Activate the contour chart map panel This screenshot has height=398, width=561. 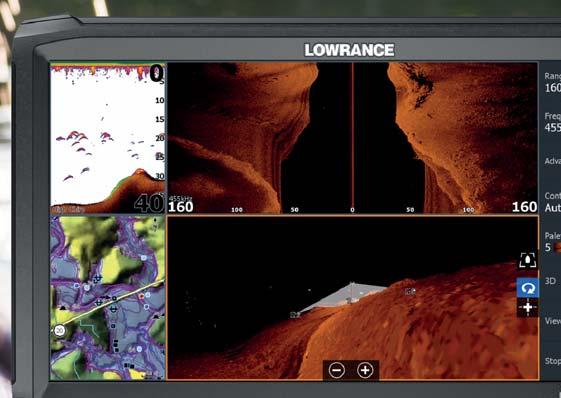coord(108,298)
